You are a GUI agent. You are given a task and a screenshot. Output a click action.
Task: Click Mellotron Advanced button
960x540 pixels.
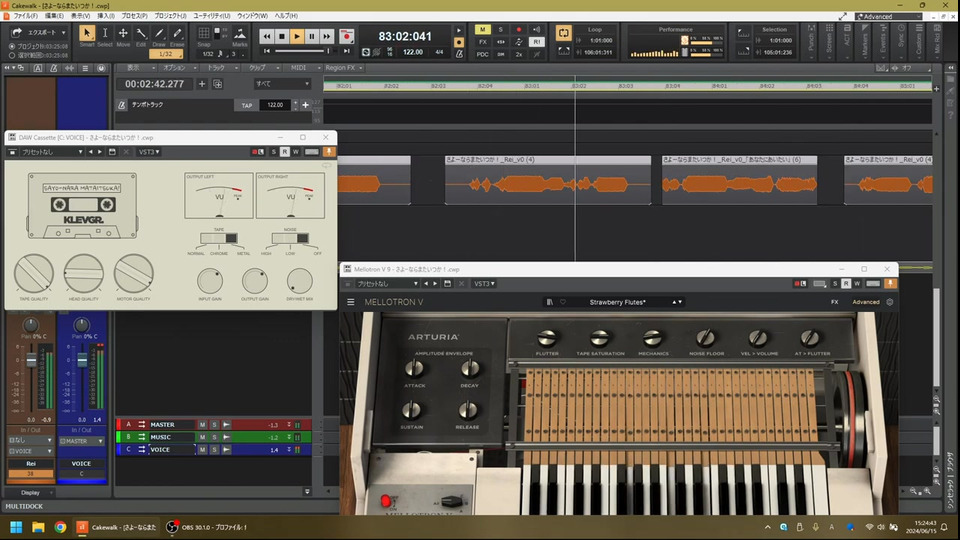click(866, 302)
